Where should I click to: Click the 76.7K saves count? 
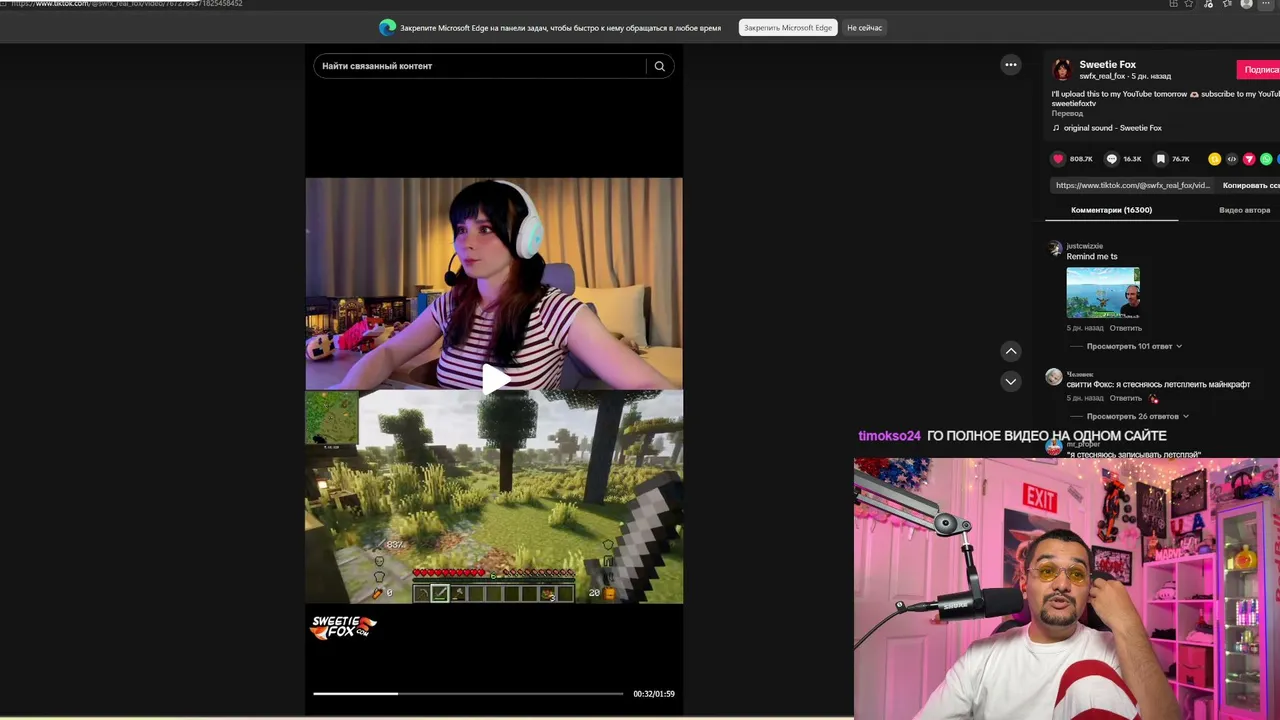coord(1181,159)
